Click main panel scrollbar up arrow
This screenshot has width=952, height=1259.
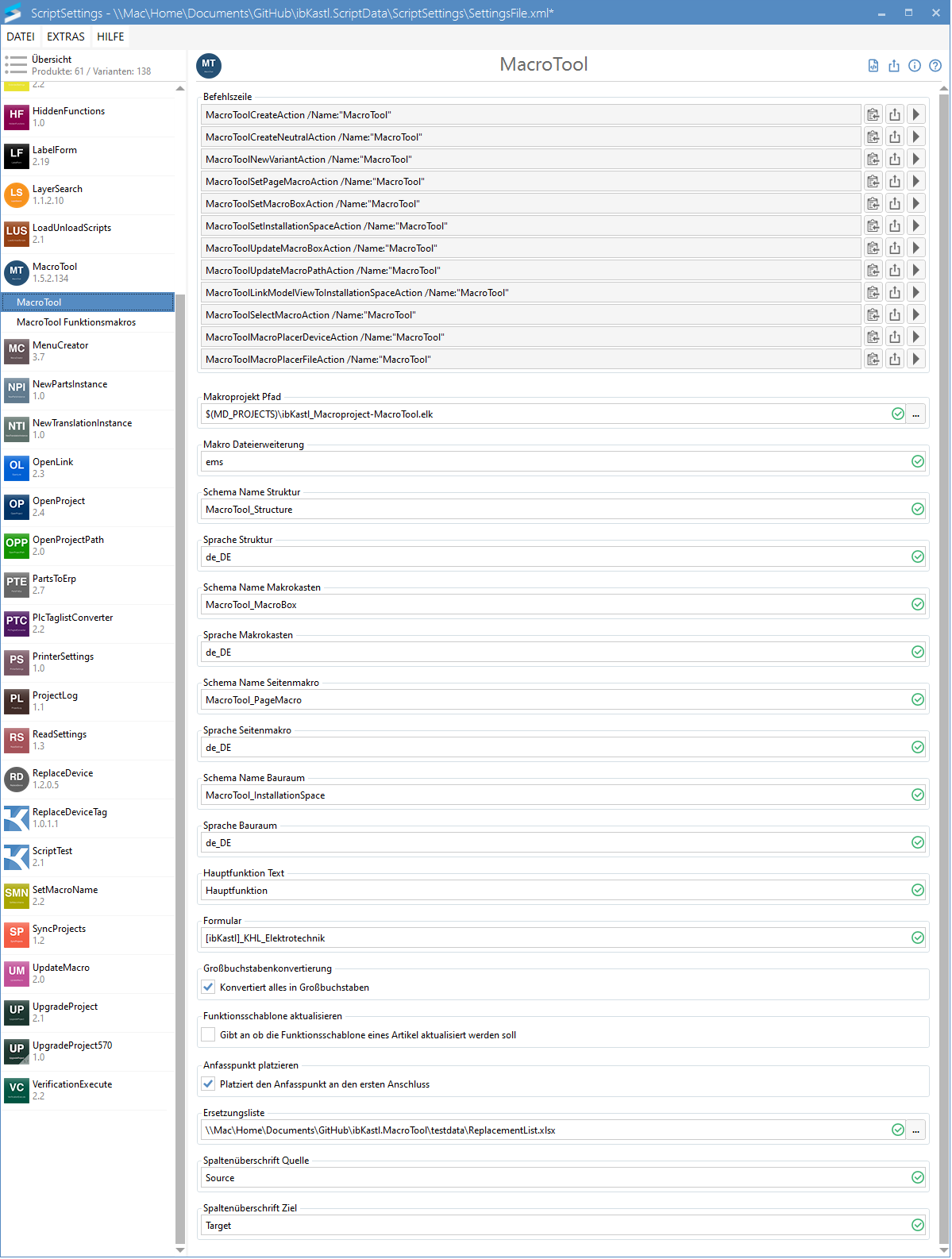click(x=944, y=88)
